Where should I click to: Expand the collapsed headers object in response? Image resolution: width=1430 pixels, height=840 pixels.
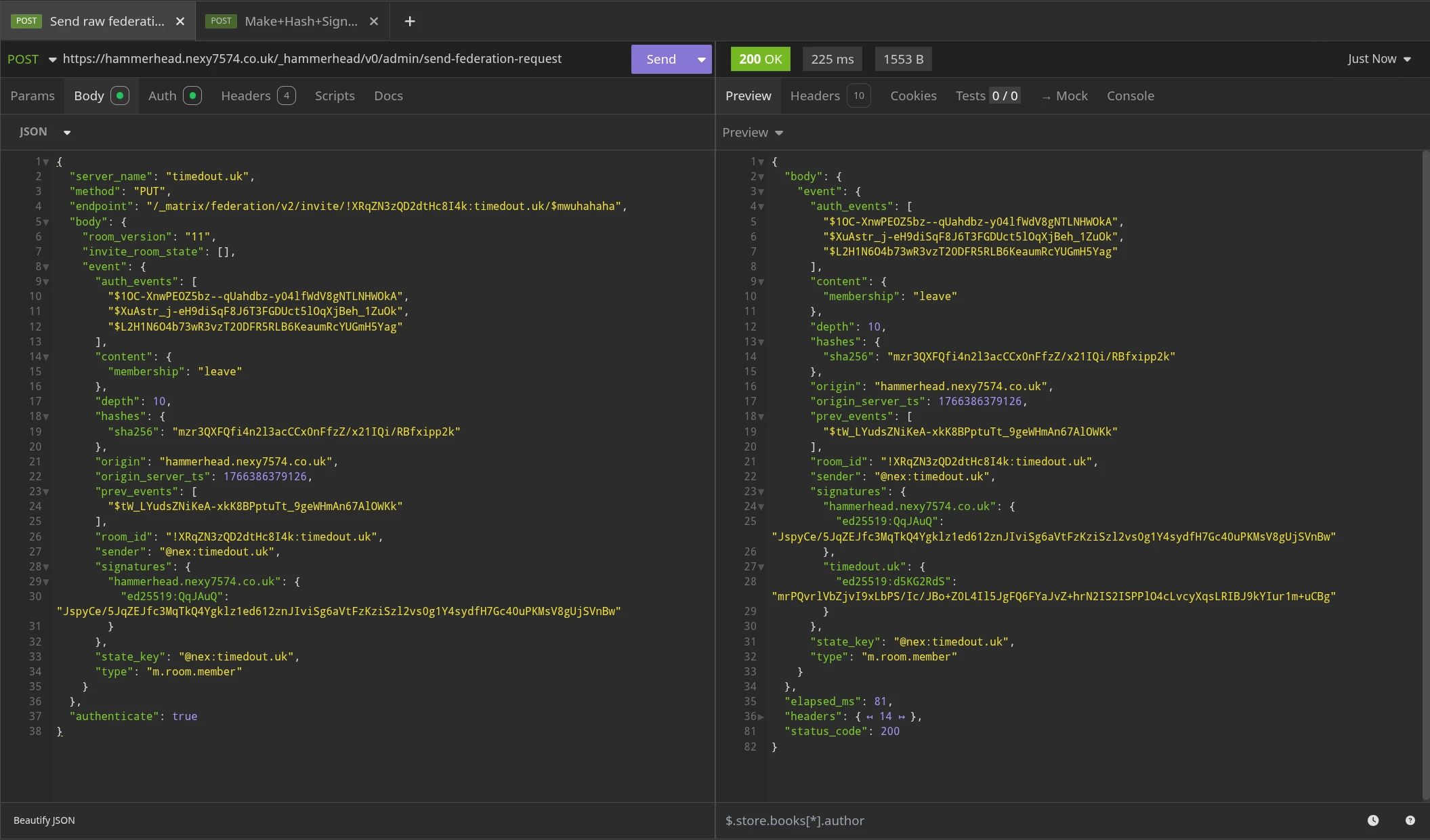[761, 717]
